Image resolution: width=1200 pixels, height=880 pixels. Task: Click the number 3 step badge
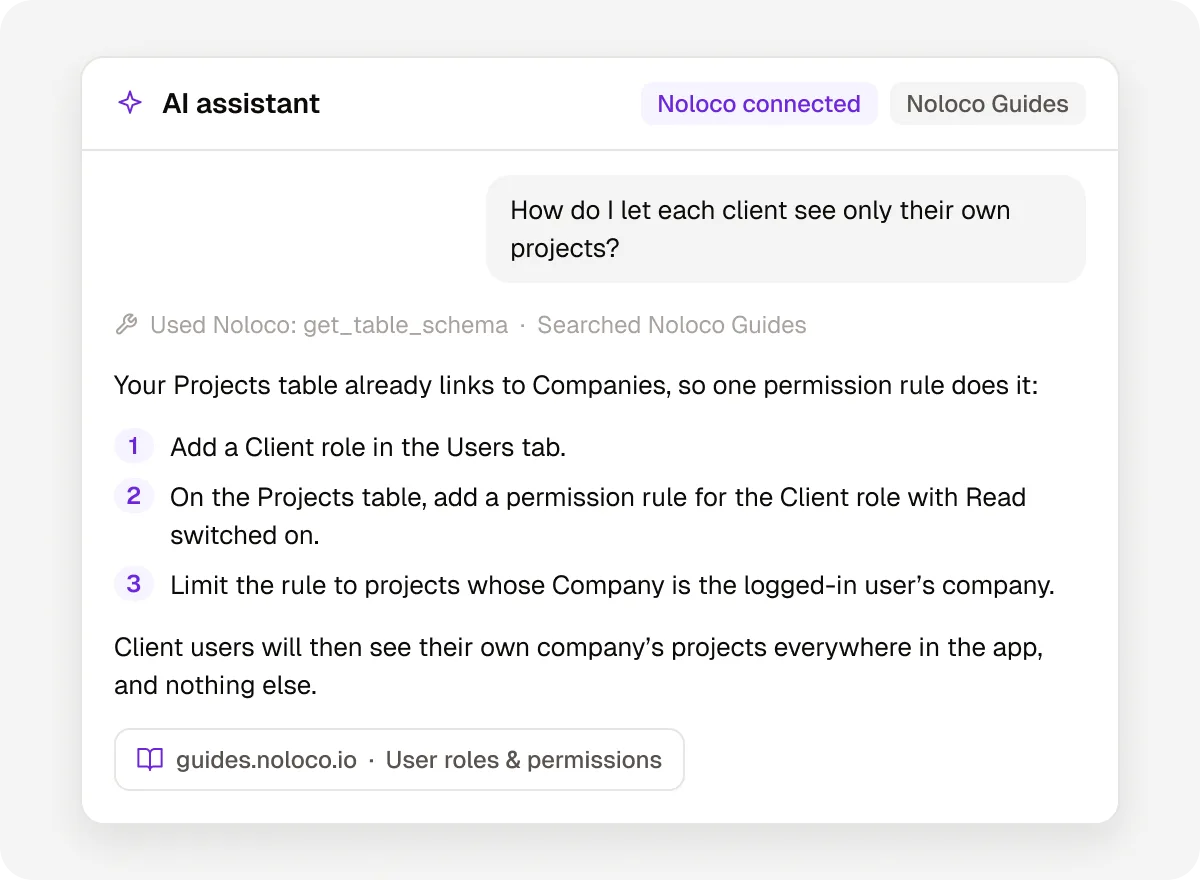134,584
